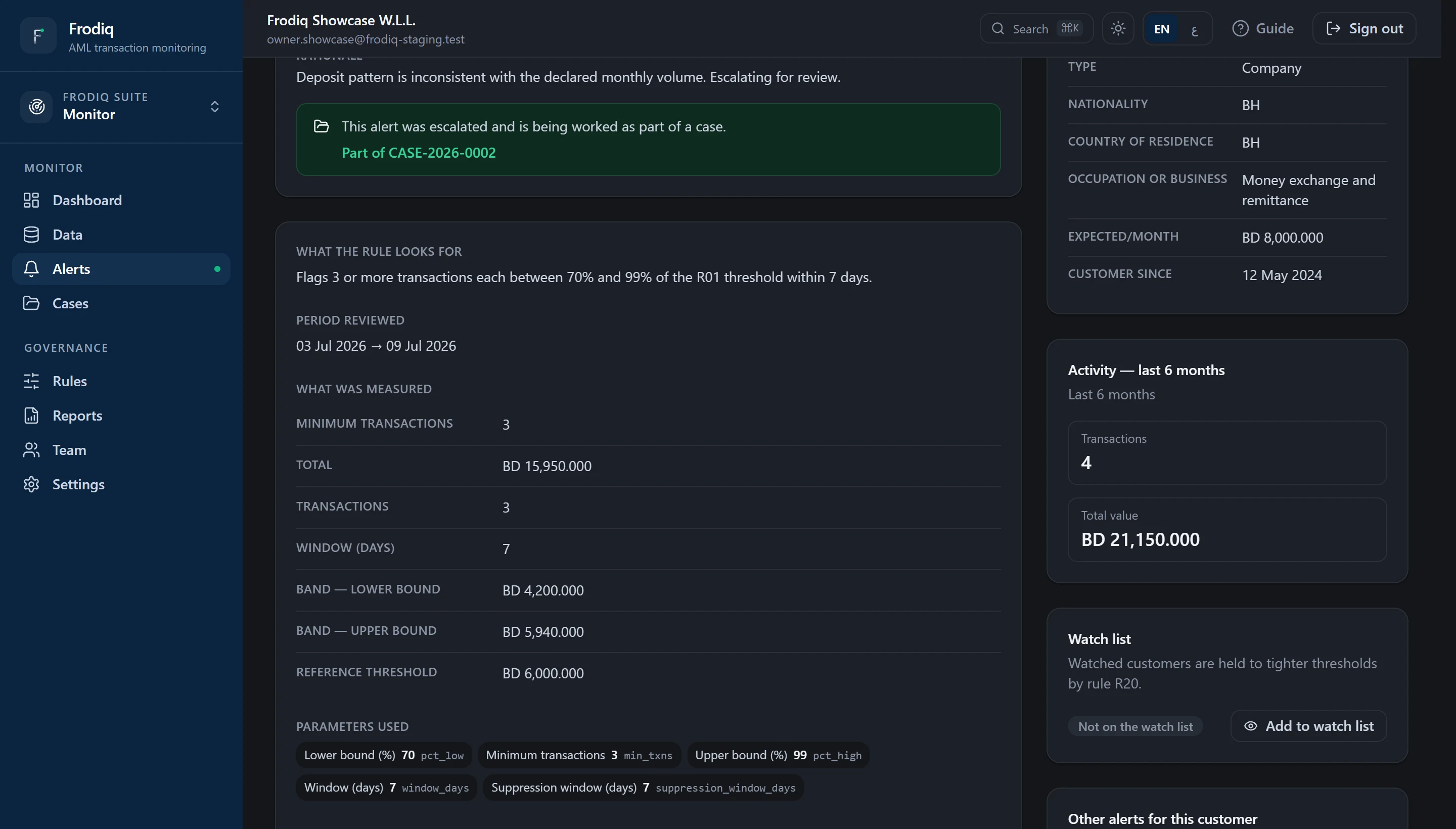Click the Frodiq Showcase W.L.L. title
This screenshot has width=1456, height=829.
click(341, 21)
